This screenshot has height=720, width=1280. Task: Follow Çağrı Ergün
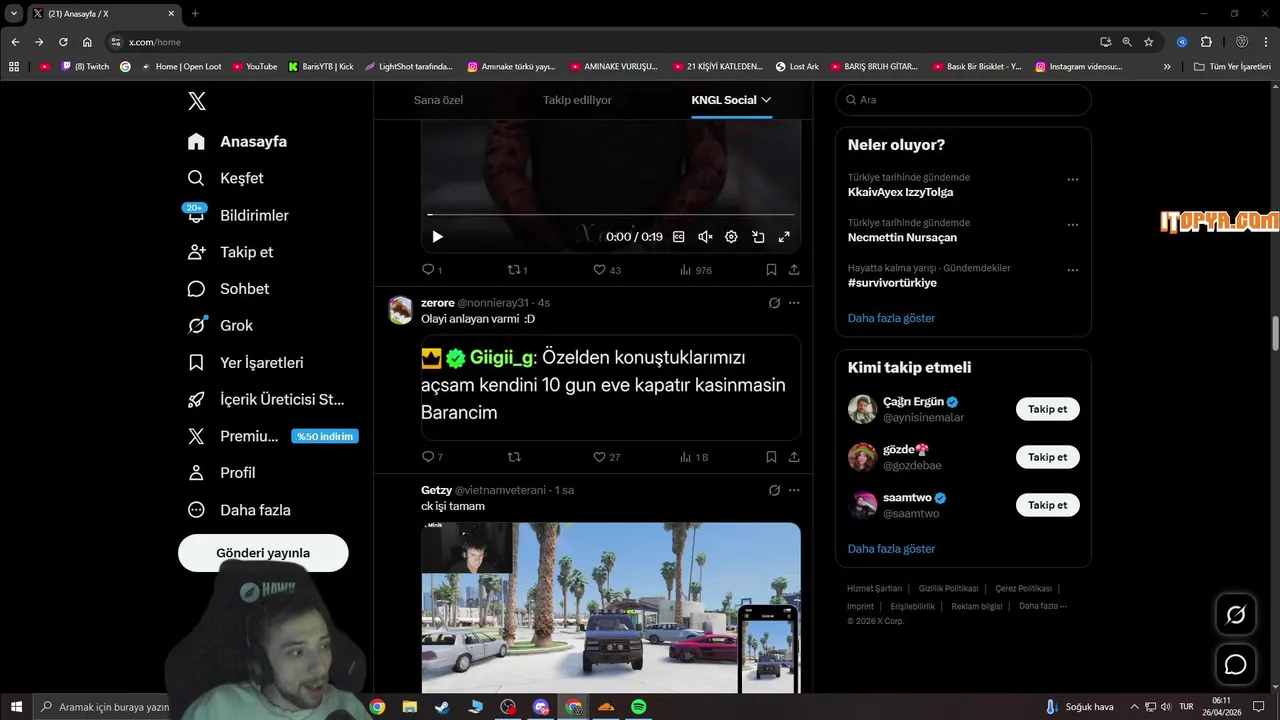point(1048,409)
